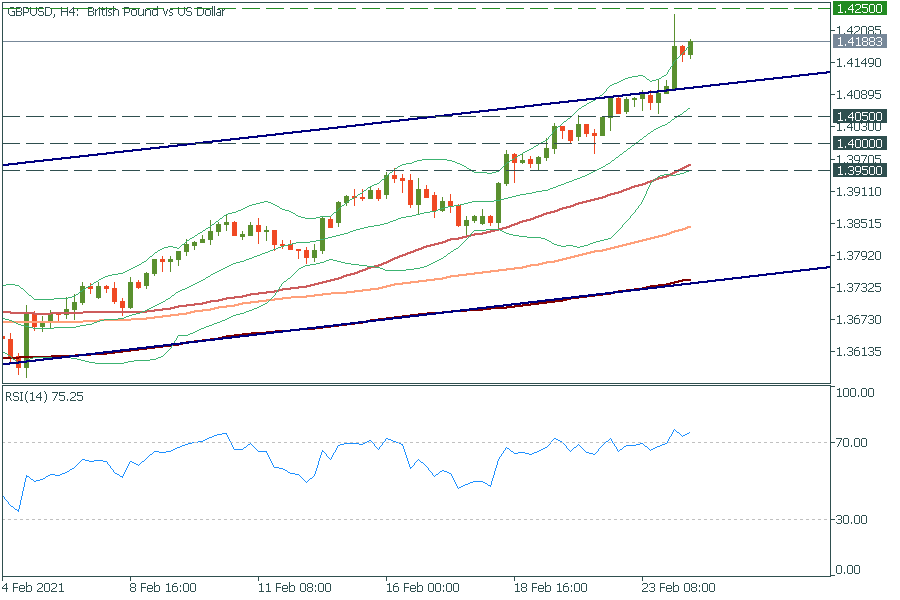Select the 1.40500 price level tag

tap(859, 117)
